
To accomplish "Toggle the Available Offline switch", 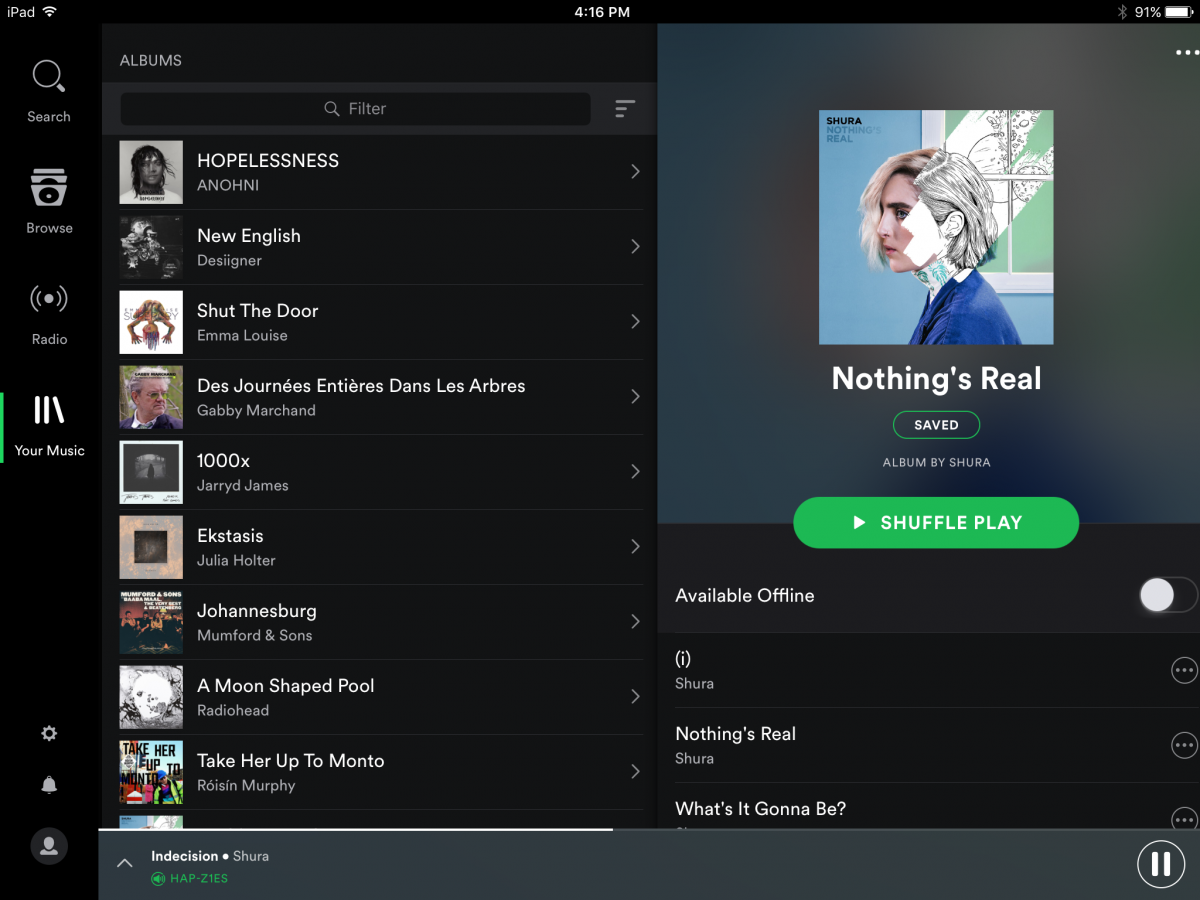I will pyautogui.click(x=1168, y=595).
